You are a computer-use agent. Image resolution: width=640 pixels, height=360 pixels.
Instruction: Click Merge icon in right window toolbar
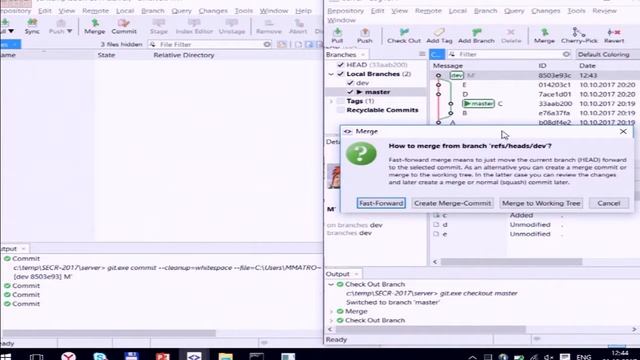click(x=544, y=36)
